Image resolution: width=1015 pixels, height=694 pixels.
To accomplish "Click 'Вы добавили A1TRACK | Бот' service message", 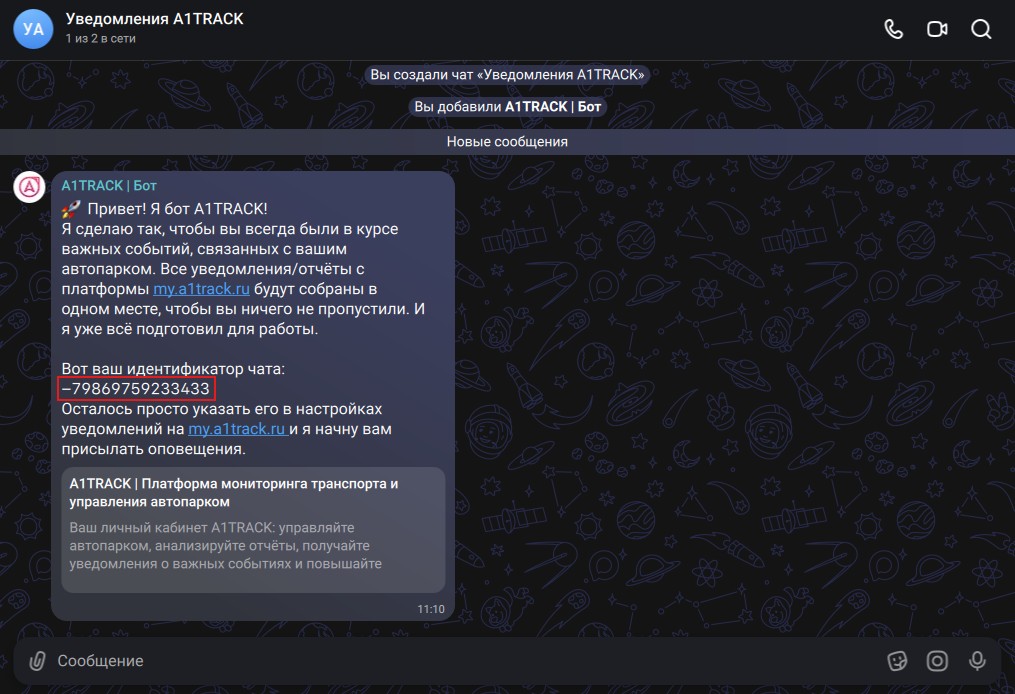I will click(508, 107).
